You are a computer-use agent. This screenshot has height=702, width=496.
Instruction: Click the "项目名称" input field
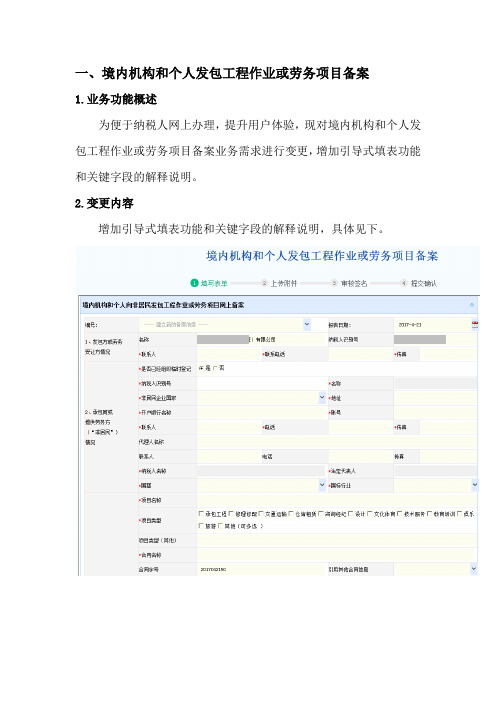pyautogui.click(x=337, y=500)
